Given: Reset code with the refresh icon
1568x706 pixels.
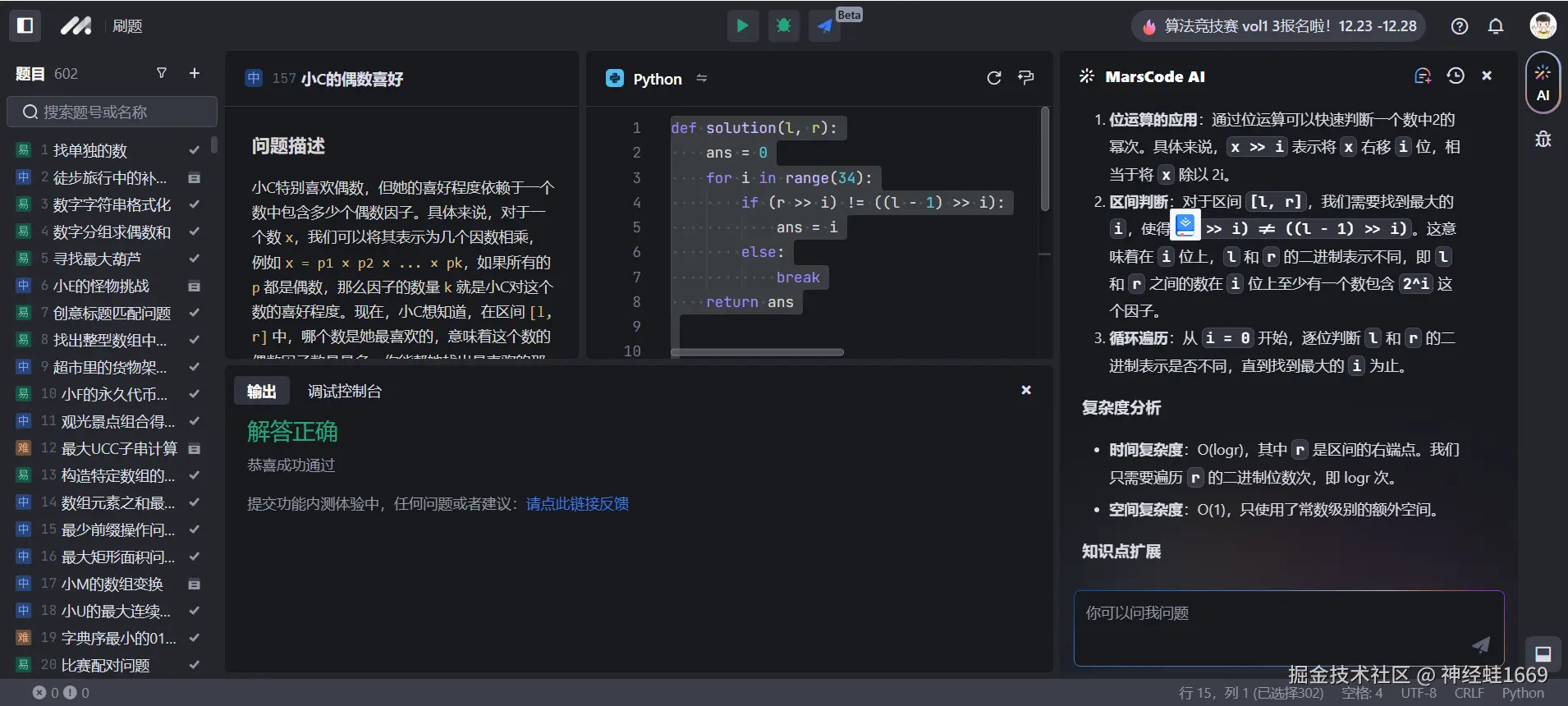Looking at the screenshot, I should pos(993,78).
